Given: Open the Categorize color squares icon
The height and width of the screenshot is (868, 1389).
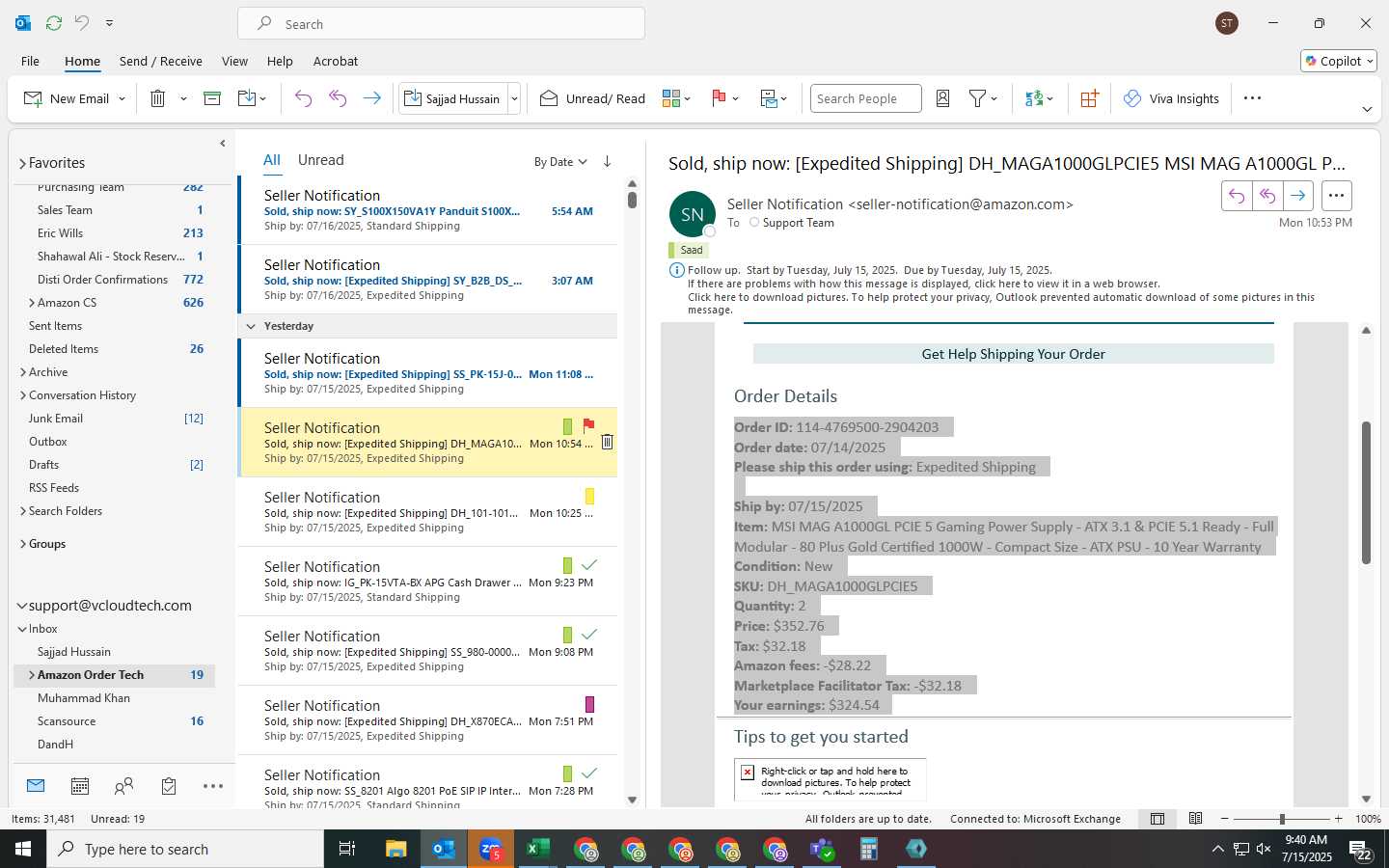Looking at the screenshot, I should (671, 98).
